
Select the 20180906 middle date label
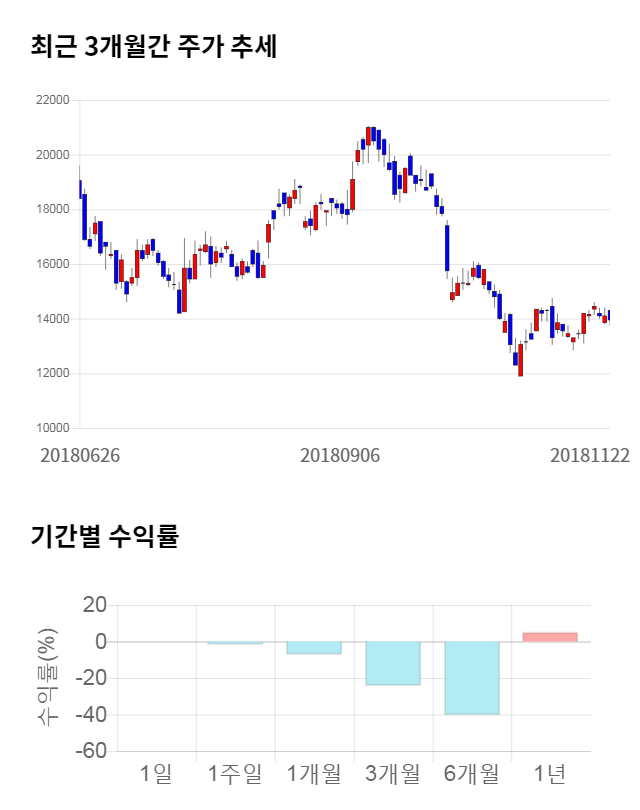click(340, 455)
